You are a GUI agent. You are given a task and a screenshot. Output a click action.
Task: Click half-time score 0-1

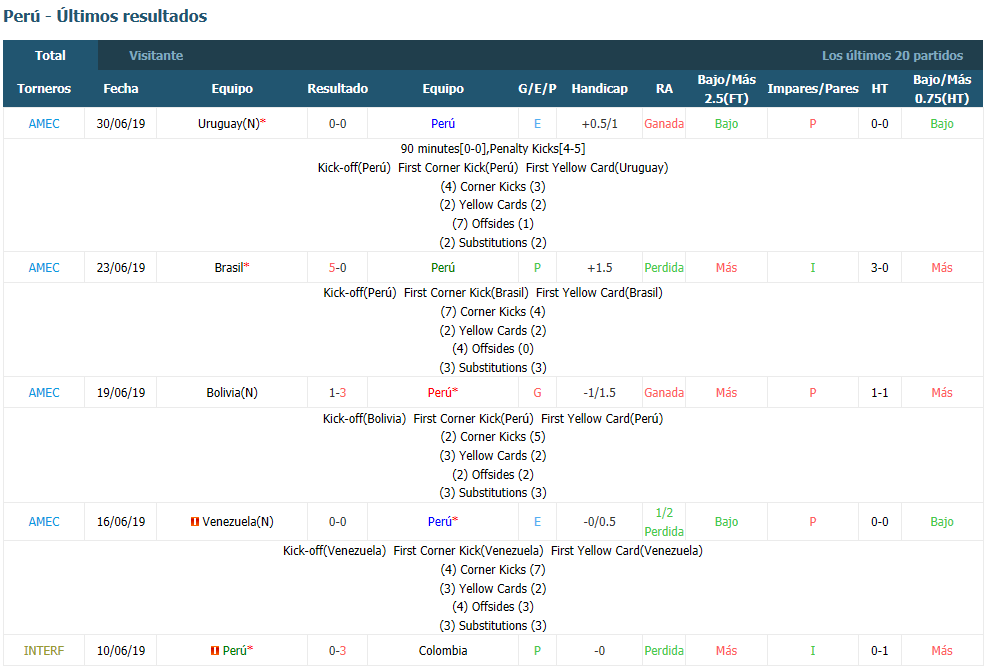coord(879,651)
